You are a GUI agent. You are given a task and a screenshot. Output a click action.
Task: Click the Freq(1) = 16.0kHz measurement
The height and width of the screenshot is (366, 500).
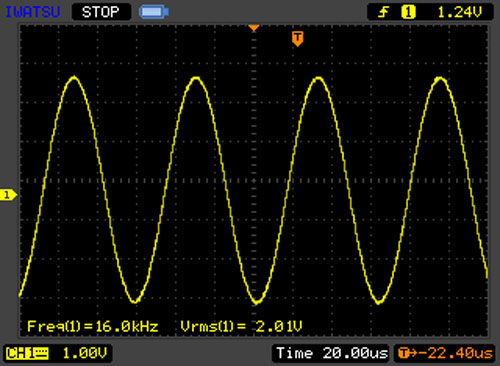point(93,326)
